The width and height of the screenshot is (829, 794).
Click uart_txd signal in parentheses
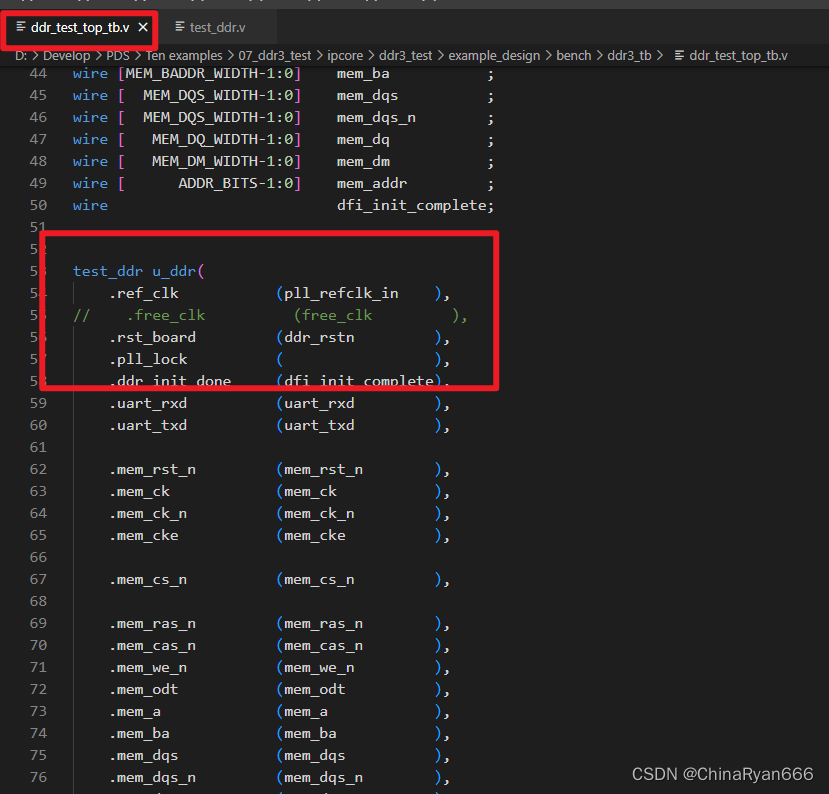[319, 426]
